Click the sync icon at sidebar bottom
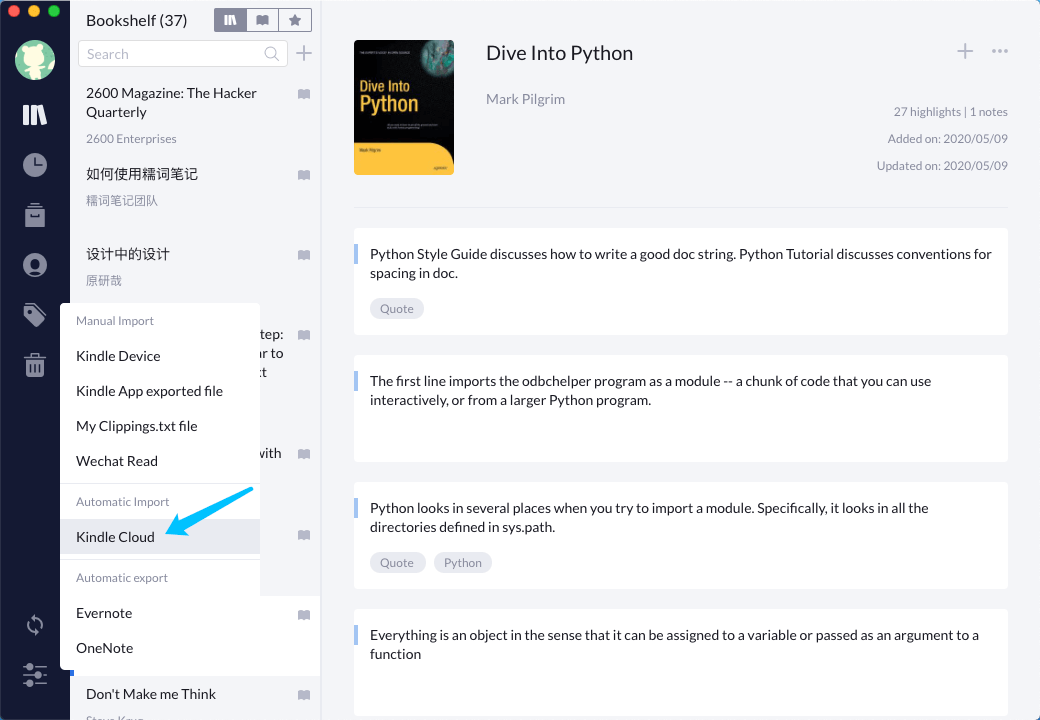Screen dimensions: 1040x720 point(34,624)
